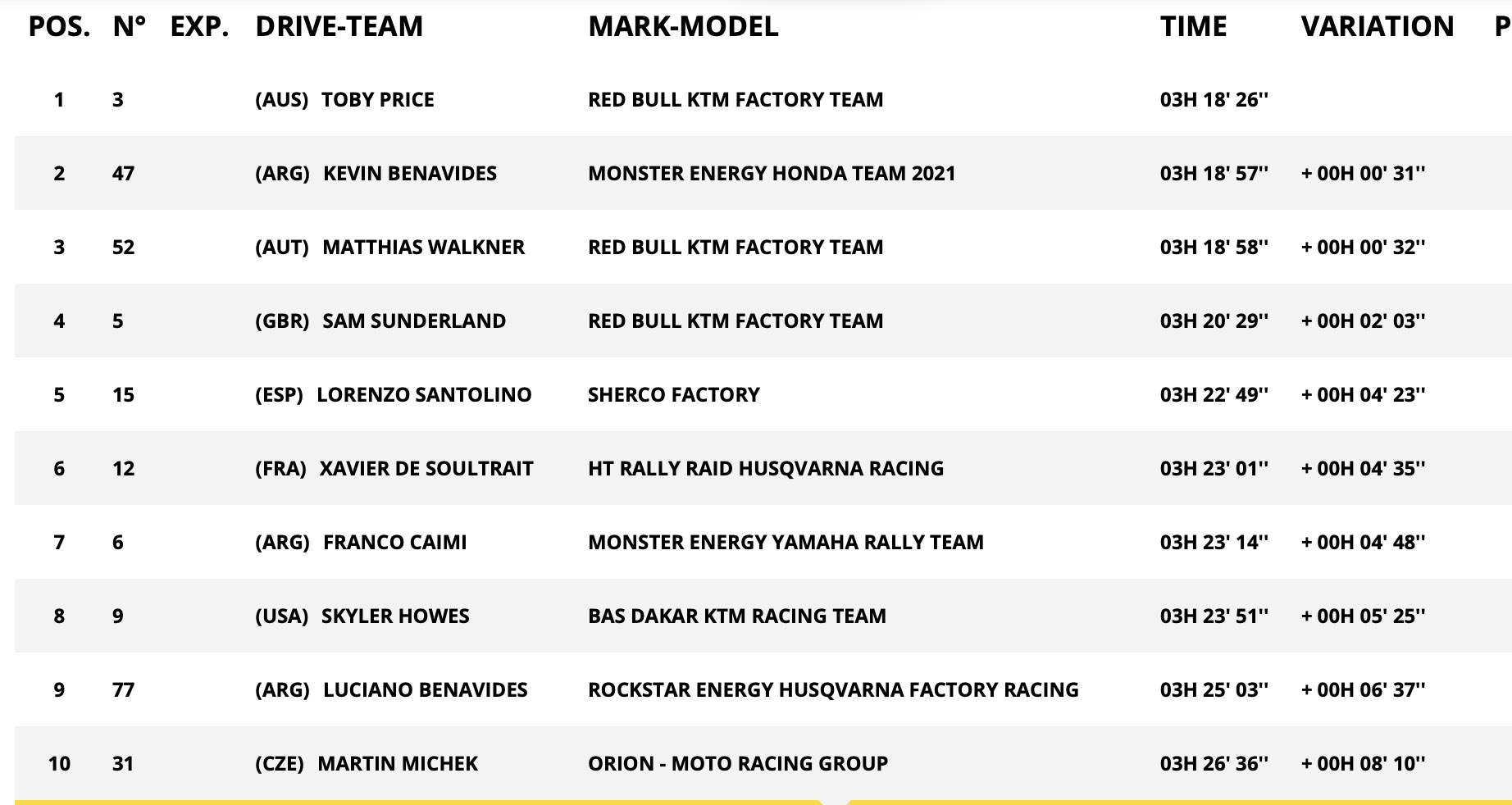Click the TIME column header
Screen dimensions: 1512x805
[1193, 26]
